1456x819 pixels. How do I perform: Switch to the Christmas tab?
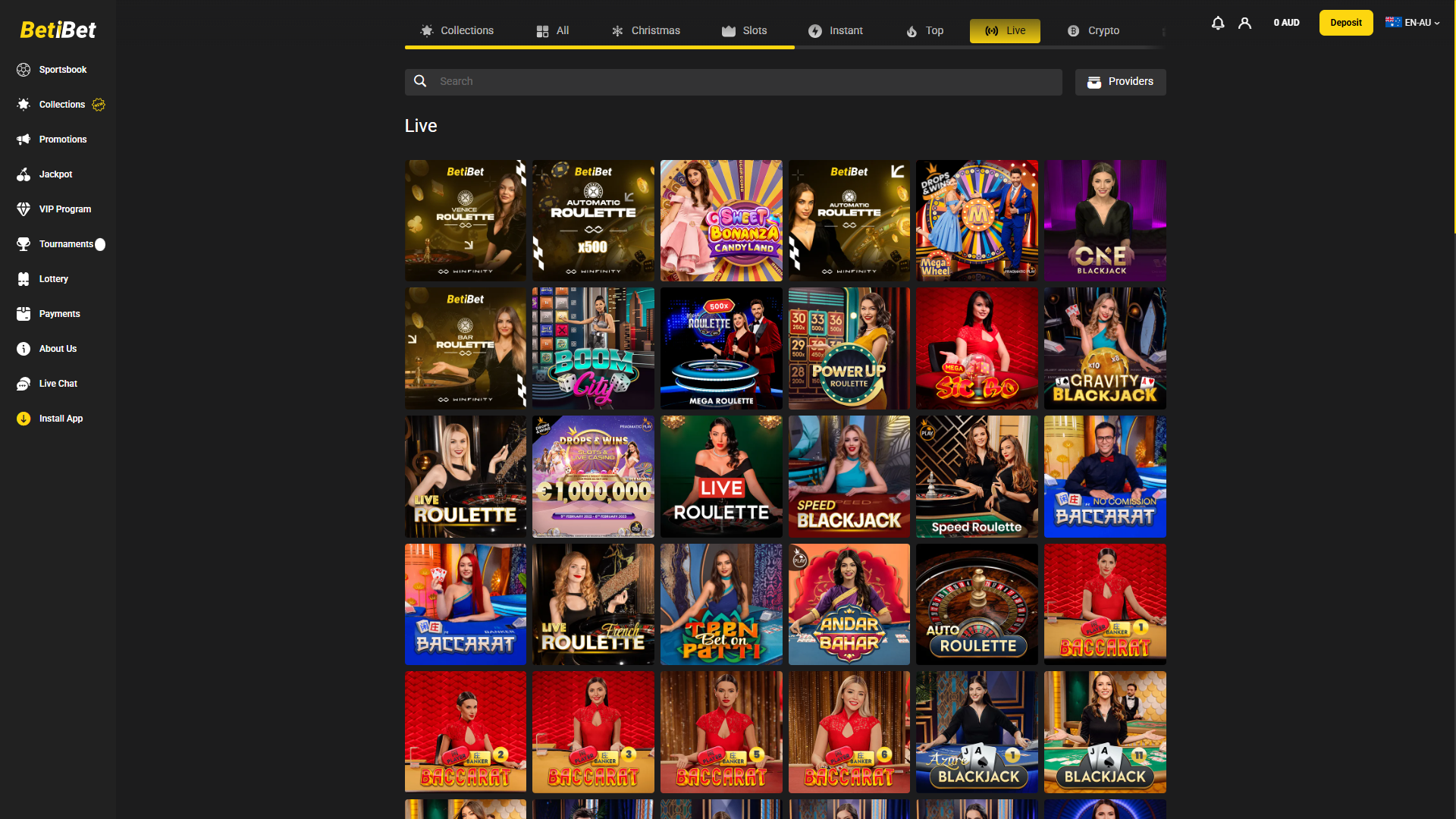point(646,31)
